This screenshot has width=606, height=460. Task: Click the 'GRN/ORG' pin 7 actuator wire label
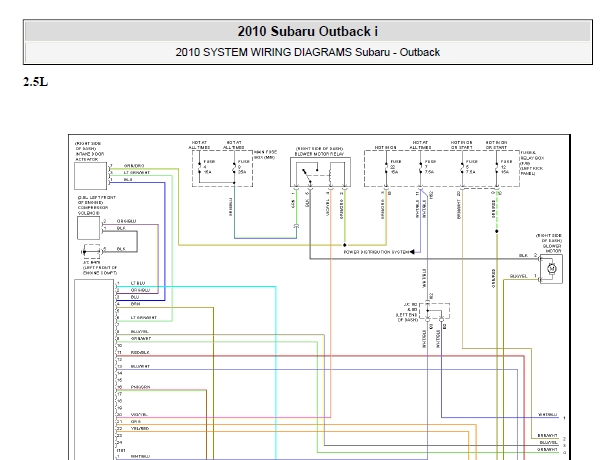pos(134,166)
